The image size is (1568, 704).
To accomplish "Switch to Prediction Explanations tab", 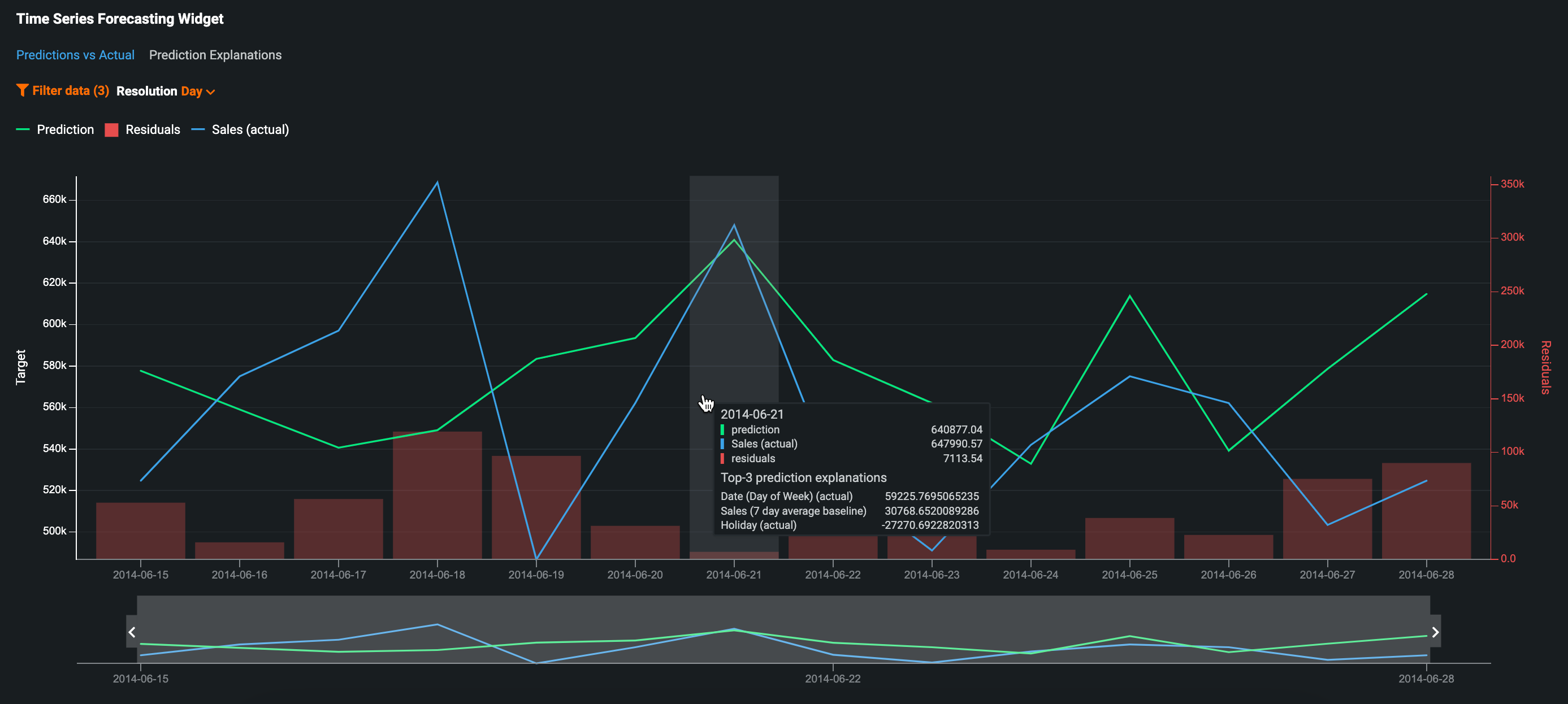I will coord(215,55).
